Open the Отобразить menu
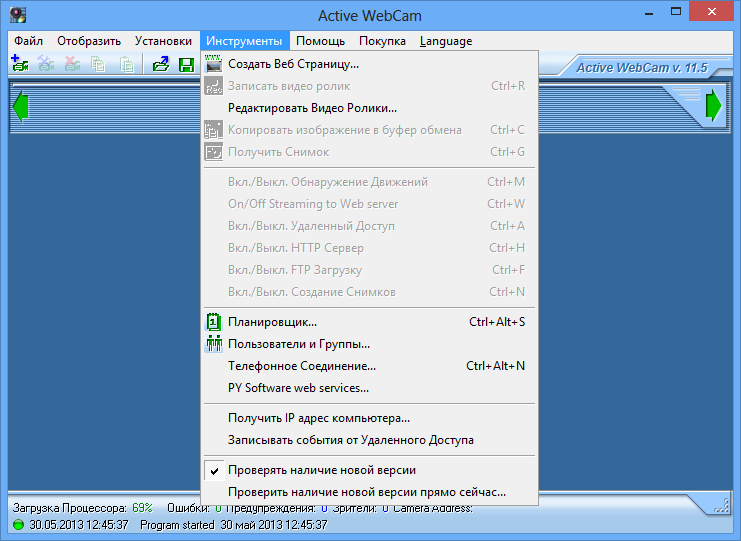The width and height of the screenshot is (741, 541). (x=89, y=41)
